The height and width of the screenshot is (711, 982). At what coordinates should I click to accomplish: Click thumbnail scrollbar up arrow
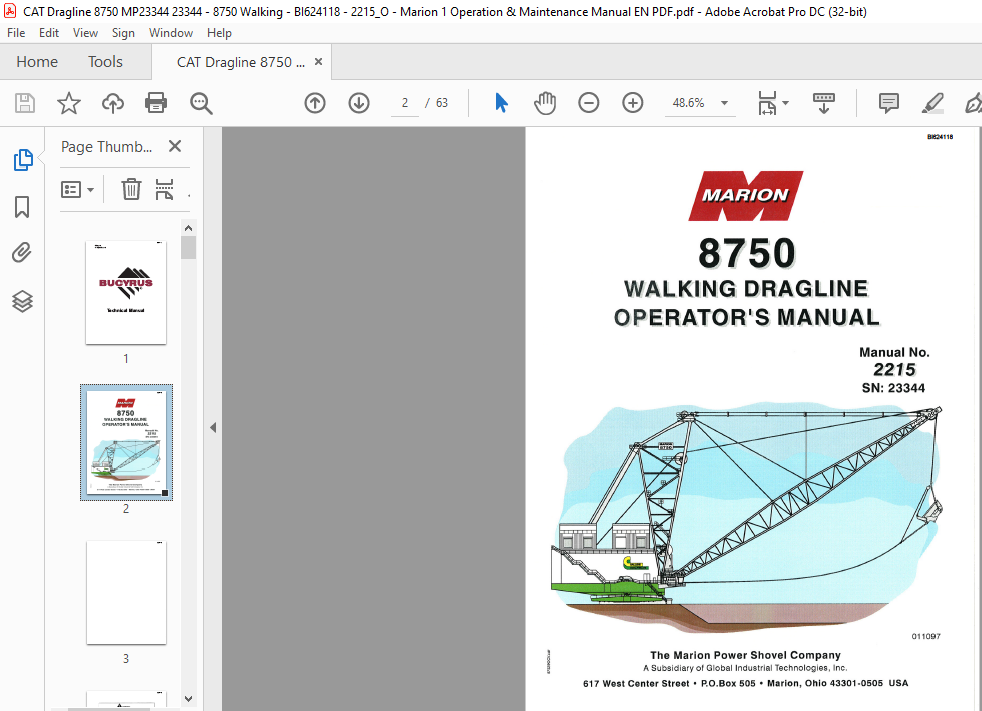tap(189, 228)
